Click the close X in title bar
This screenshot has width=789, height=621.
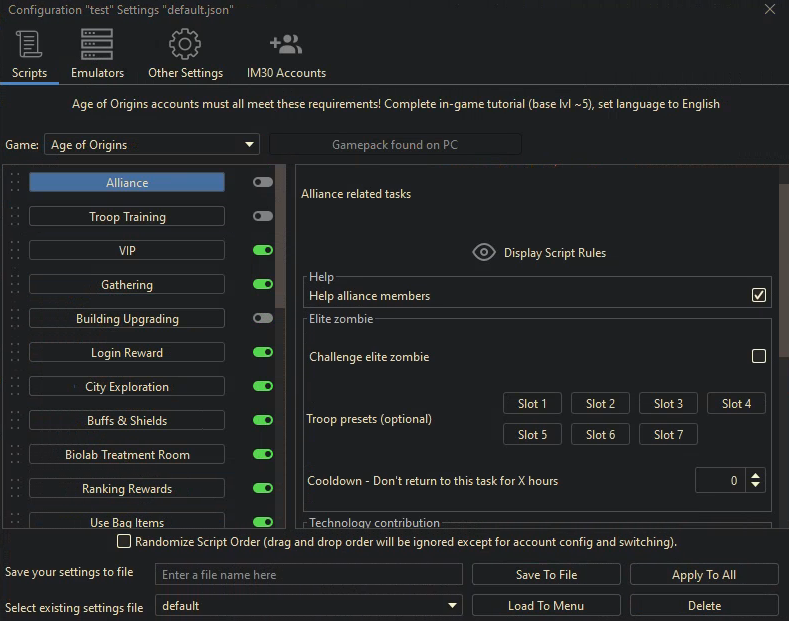[x=769, y=10]
